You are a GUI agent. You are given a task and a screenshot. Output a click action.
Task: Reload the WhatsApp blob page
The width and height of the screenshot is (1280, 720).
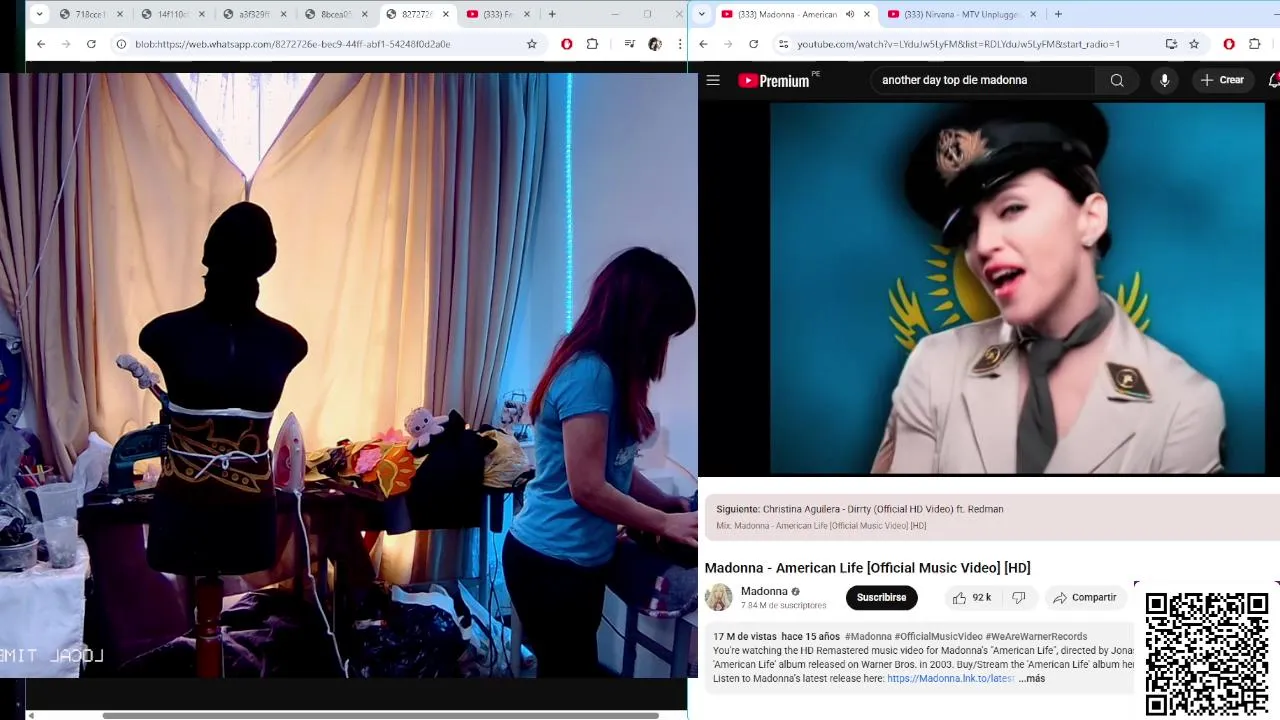point(91,44)
